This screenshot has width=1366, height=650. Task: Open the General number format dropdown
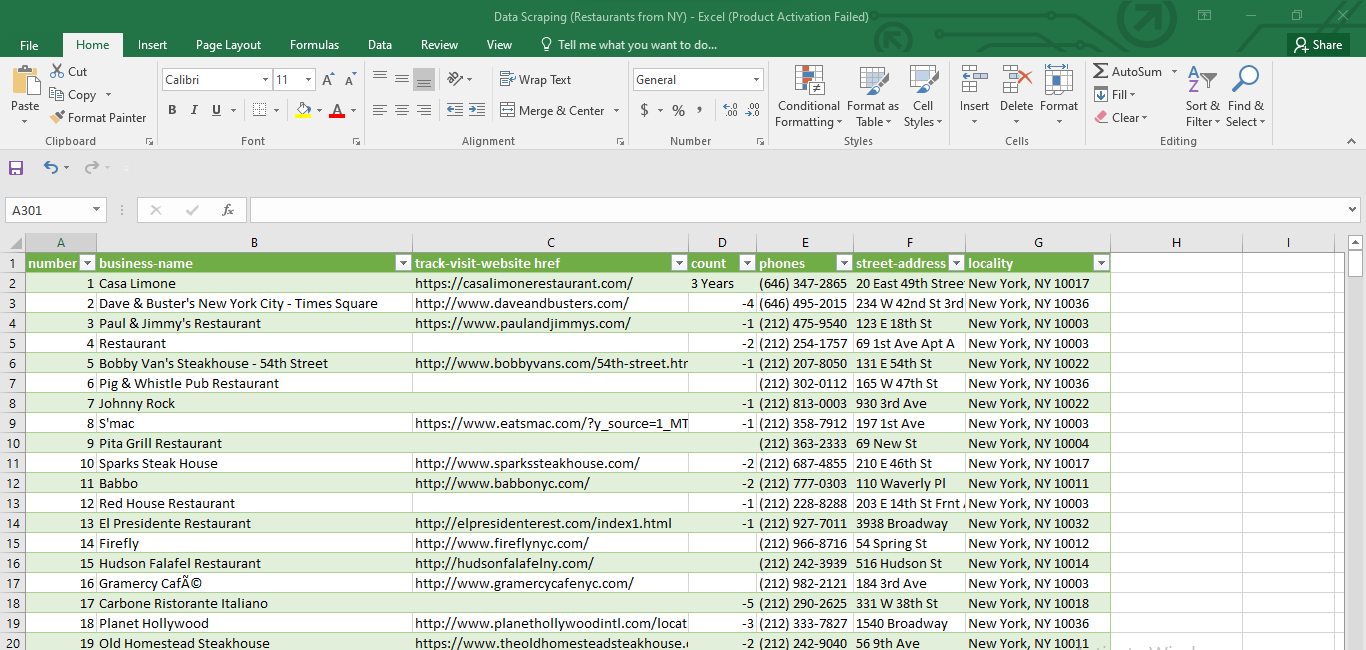tap(756, 80)
